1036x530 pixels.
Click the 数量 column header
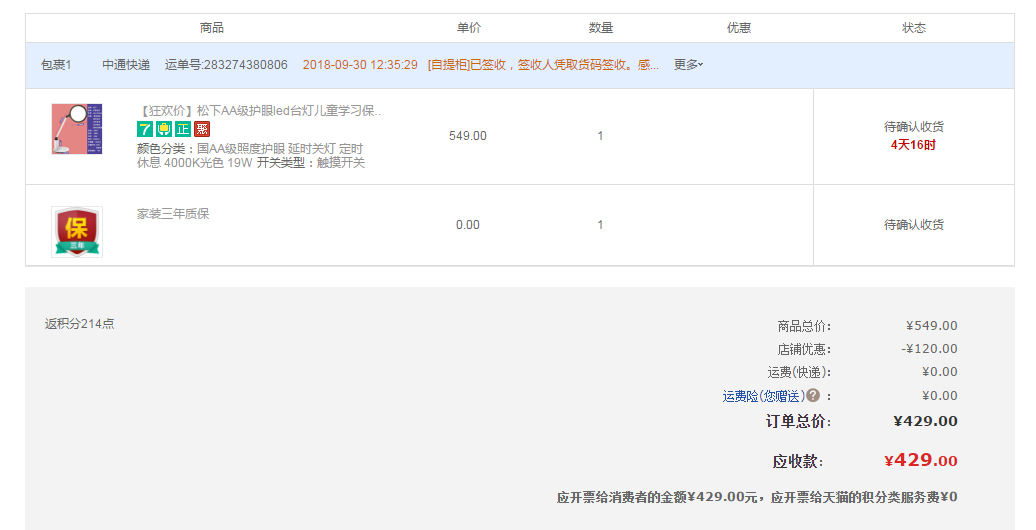point(601,28)
